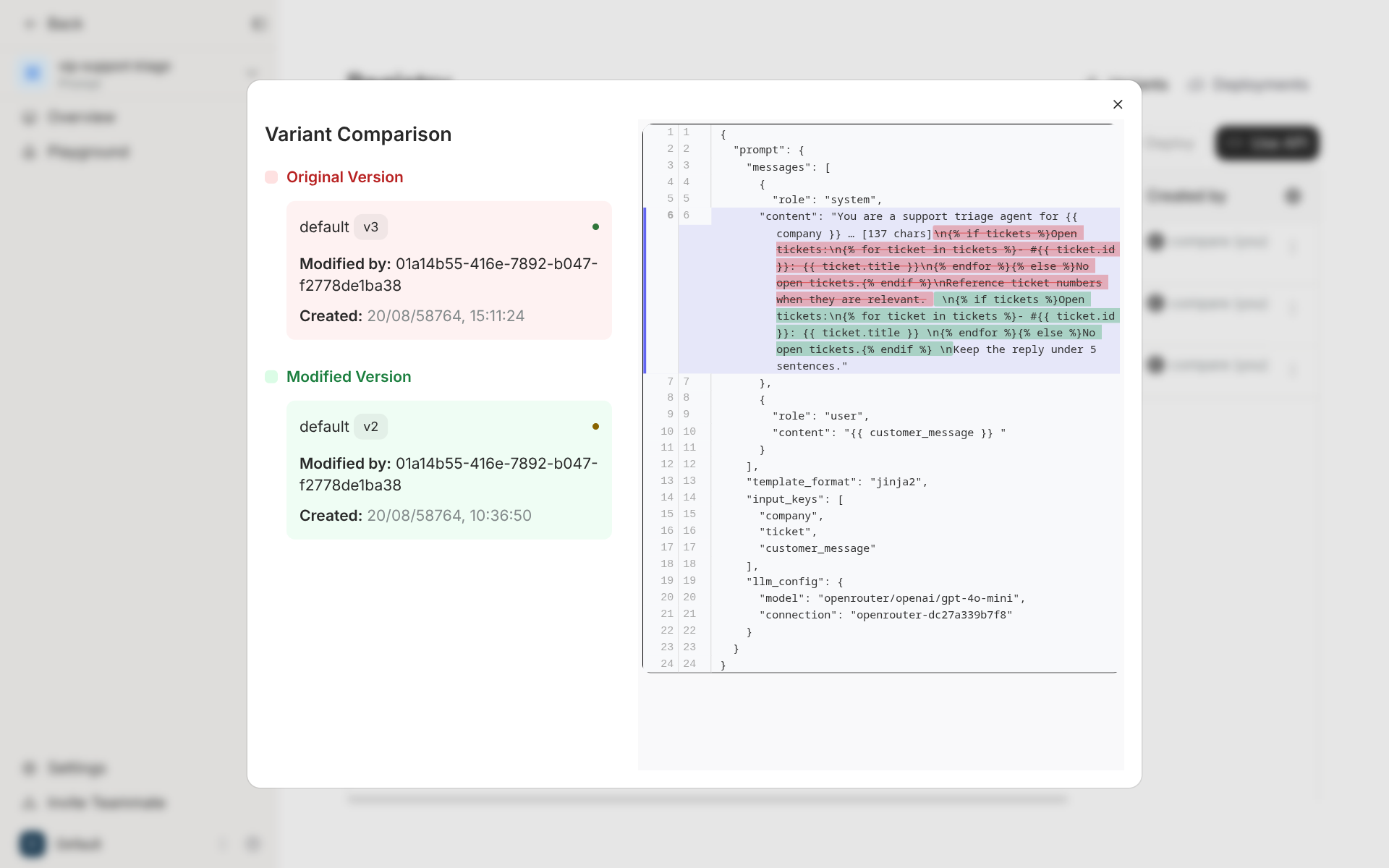Click the "company", input key line
This screenshot has width=1389, height=868.
(x=791, y=516)
